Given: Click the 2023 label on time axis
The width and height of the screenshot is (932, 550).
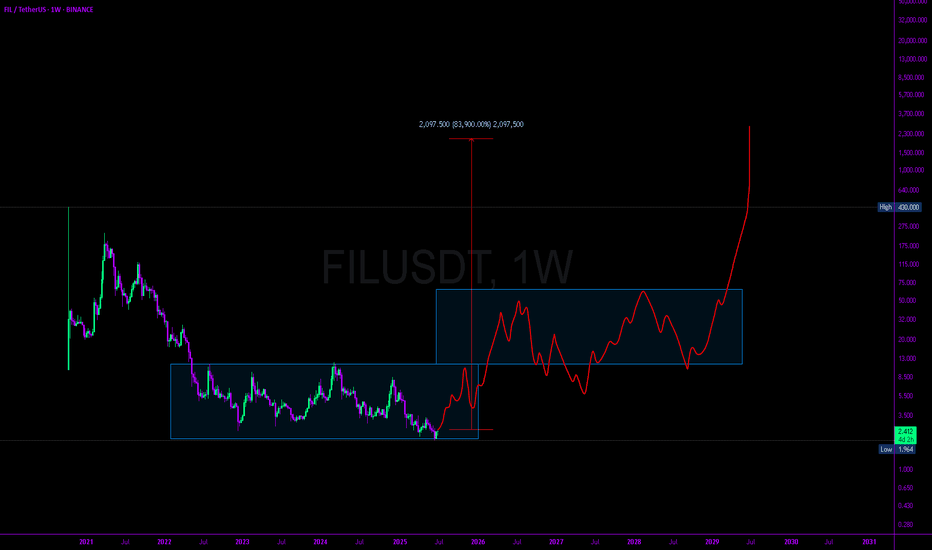Looking at the screenshot, I should pyautogui.click(x=243, y=542).
